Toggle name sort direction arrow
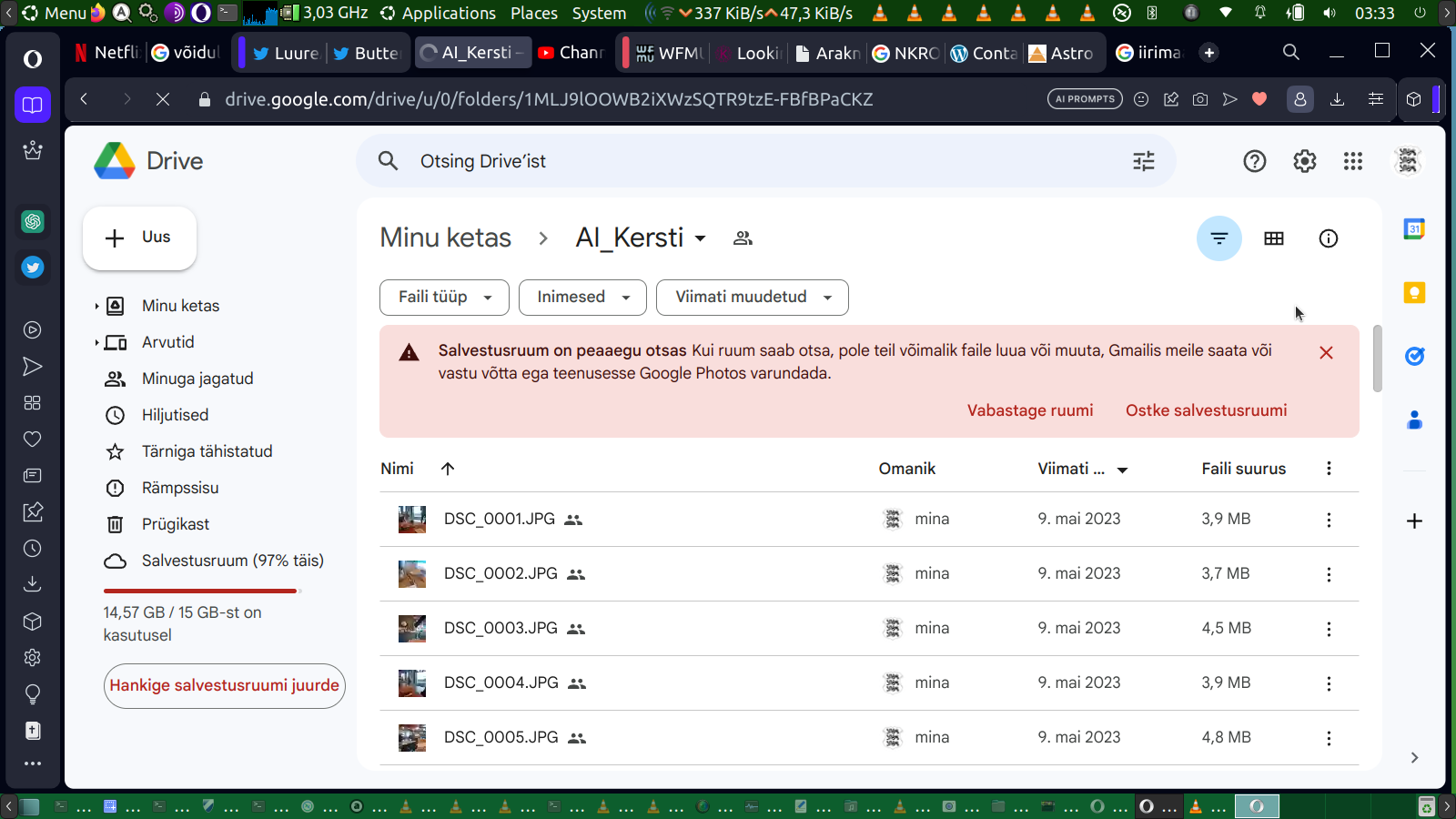This screenshot has height=819, width=1456. click(x=448, y=469)
